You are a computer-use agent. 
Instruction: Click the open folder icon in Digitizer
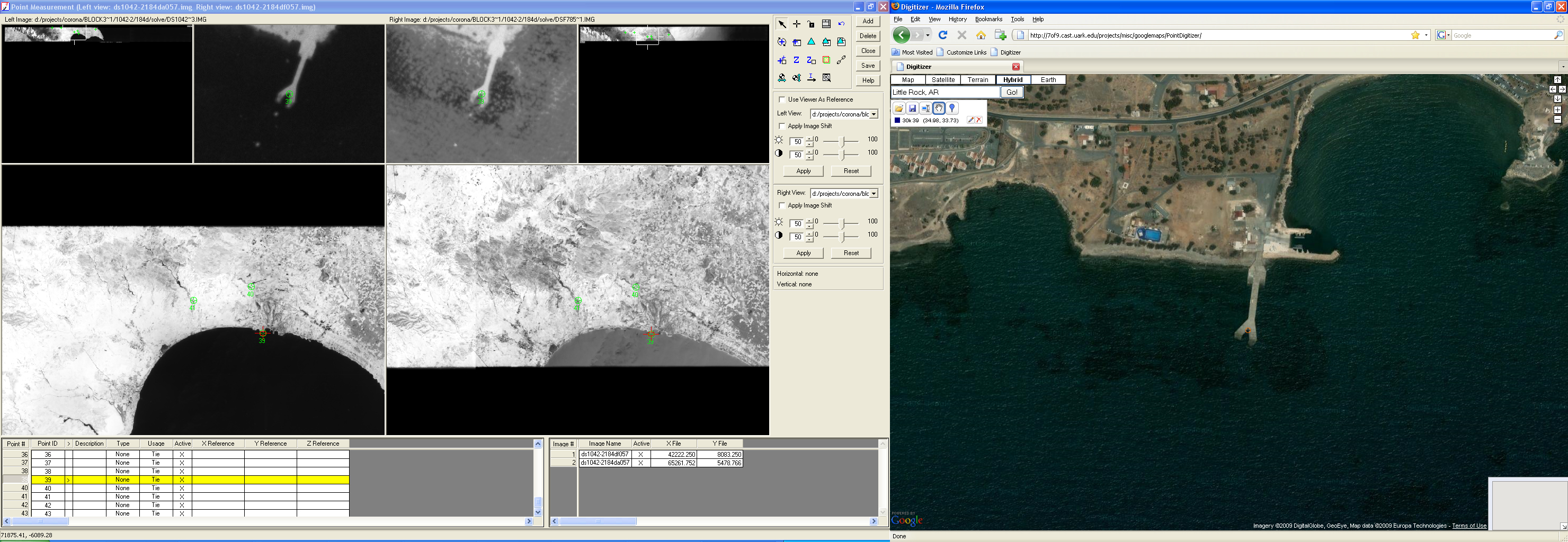coord(899,109)
